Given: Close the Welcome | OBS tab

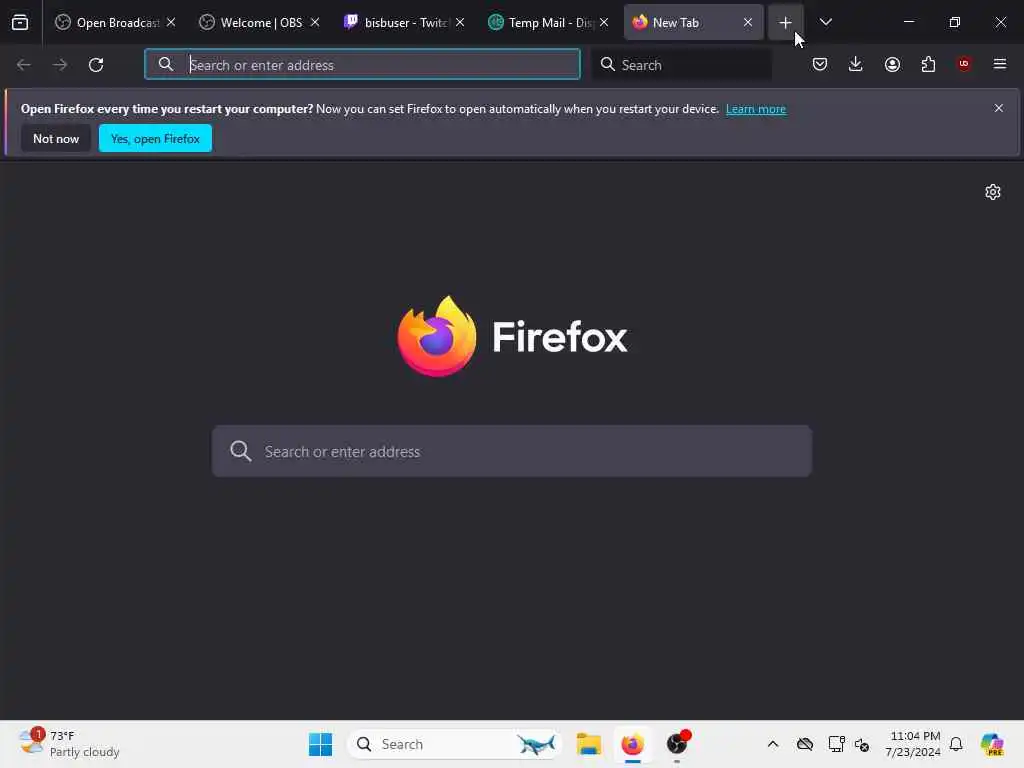Looking at the screenshot, I should [315, 22].
